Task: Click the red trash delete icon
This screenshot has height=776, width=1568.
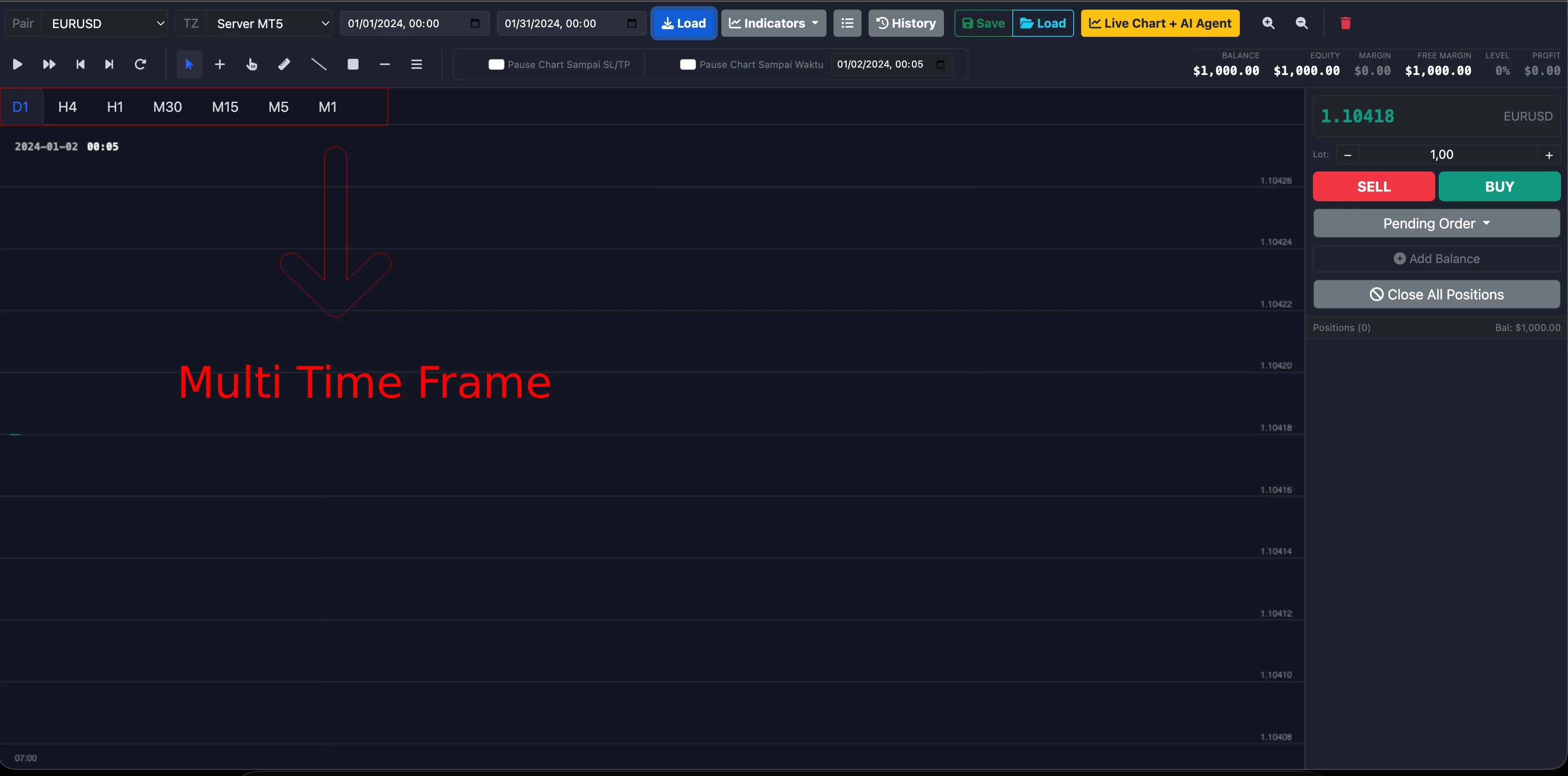Action: coord(1346,23)
